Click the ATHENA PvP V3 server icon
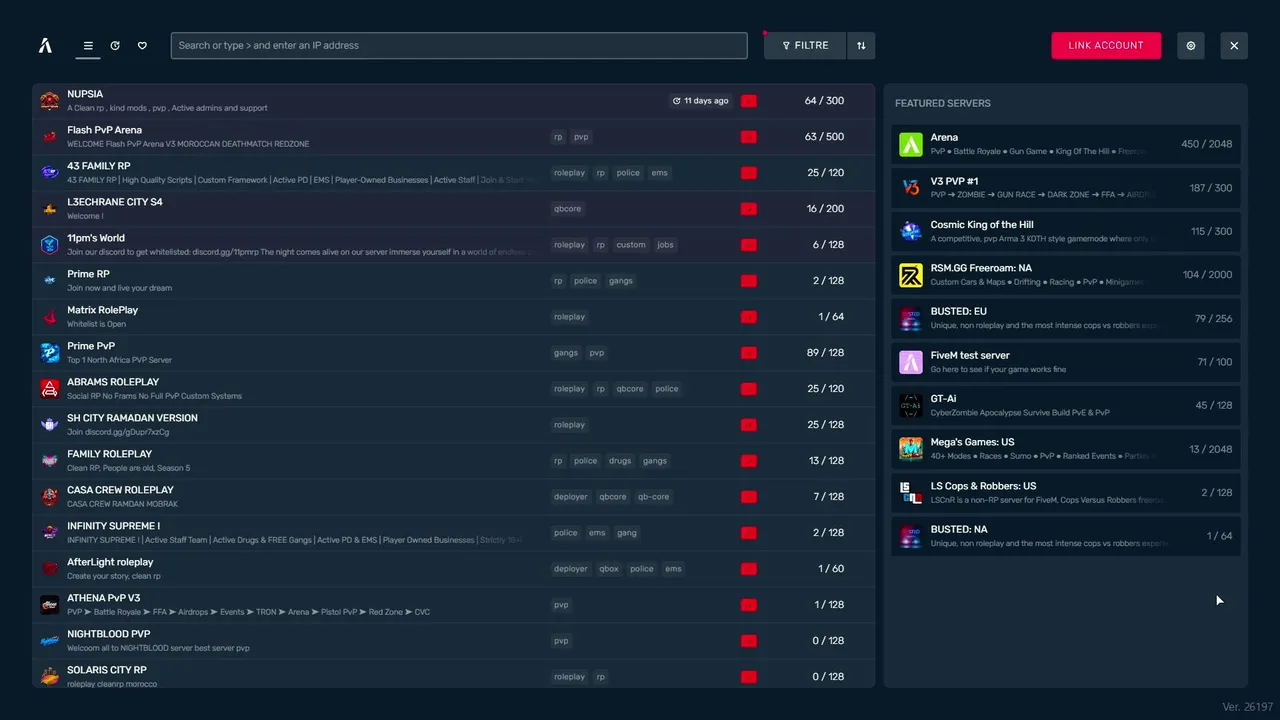 [x=50, y=605]
